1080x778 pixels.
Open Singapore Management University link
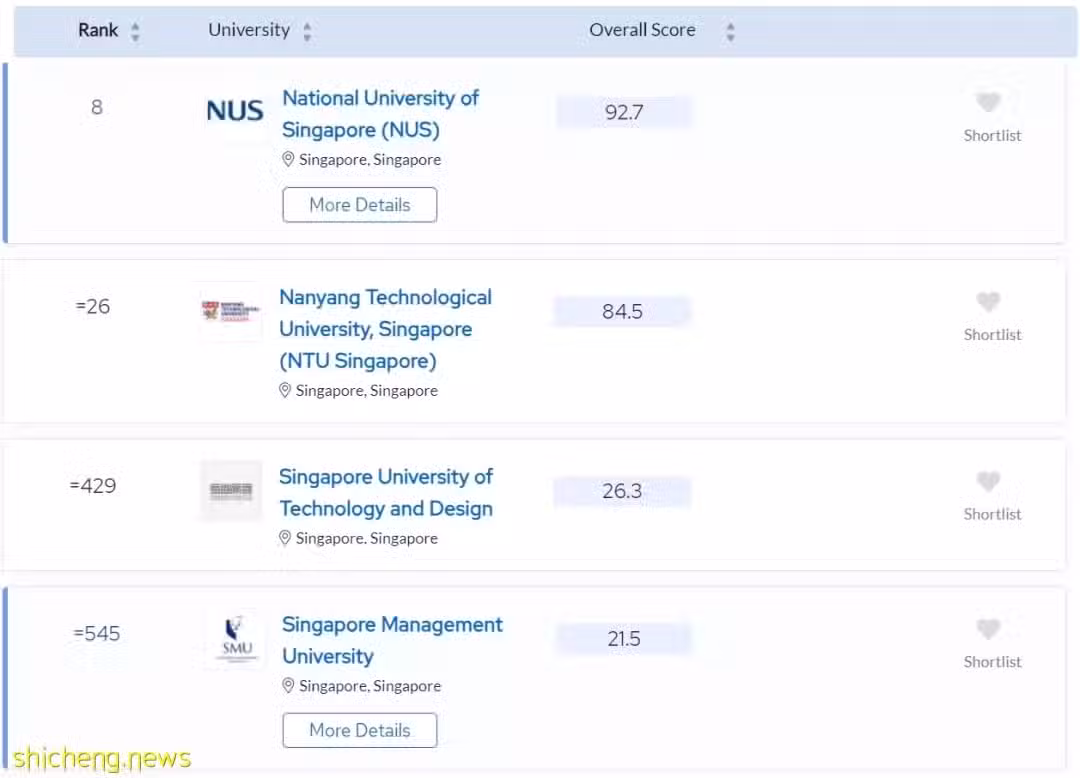click(392, 640)
